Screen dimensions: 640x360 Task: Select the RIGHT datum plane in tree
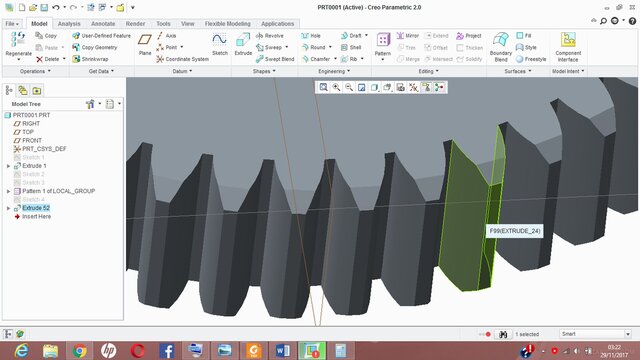click(27, 123)
